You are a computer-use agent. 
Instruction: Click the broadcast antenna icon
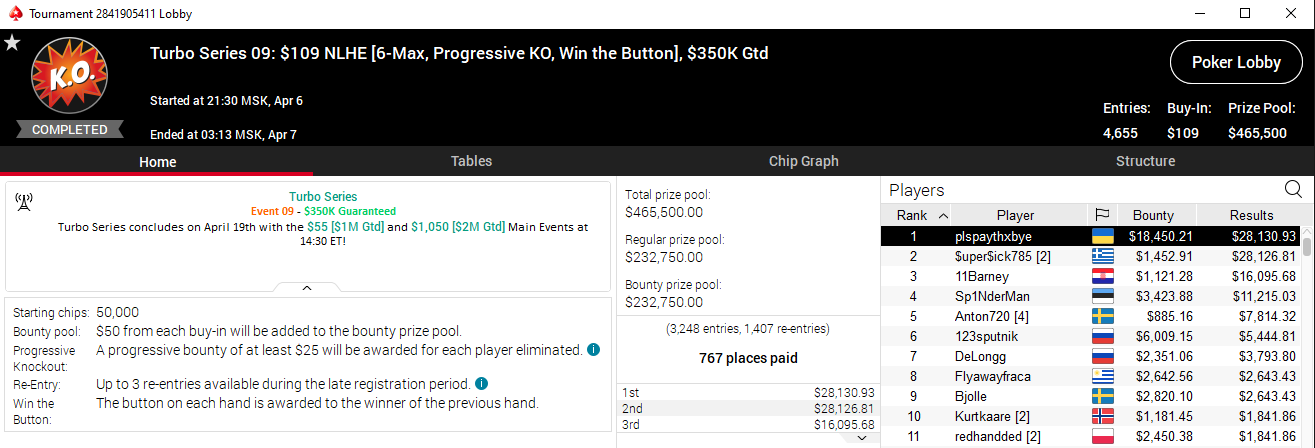point(24,202)
